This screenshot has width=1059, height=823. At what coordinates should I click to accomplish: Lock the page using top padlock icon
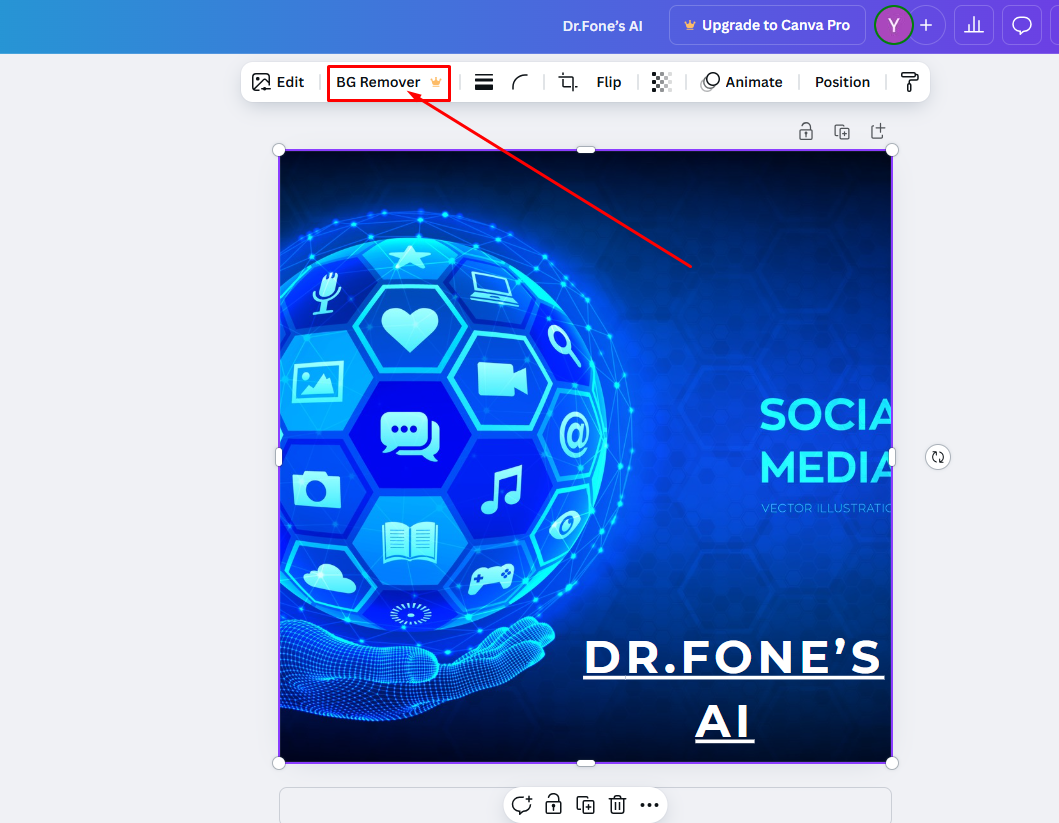806,131
